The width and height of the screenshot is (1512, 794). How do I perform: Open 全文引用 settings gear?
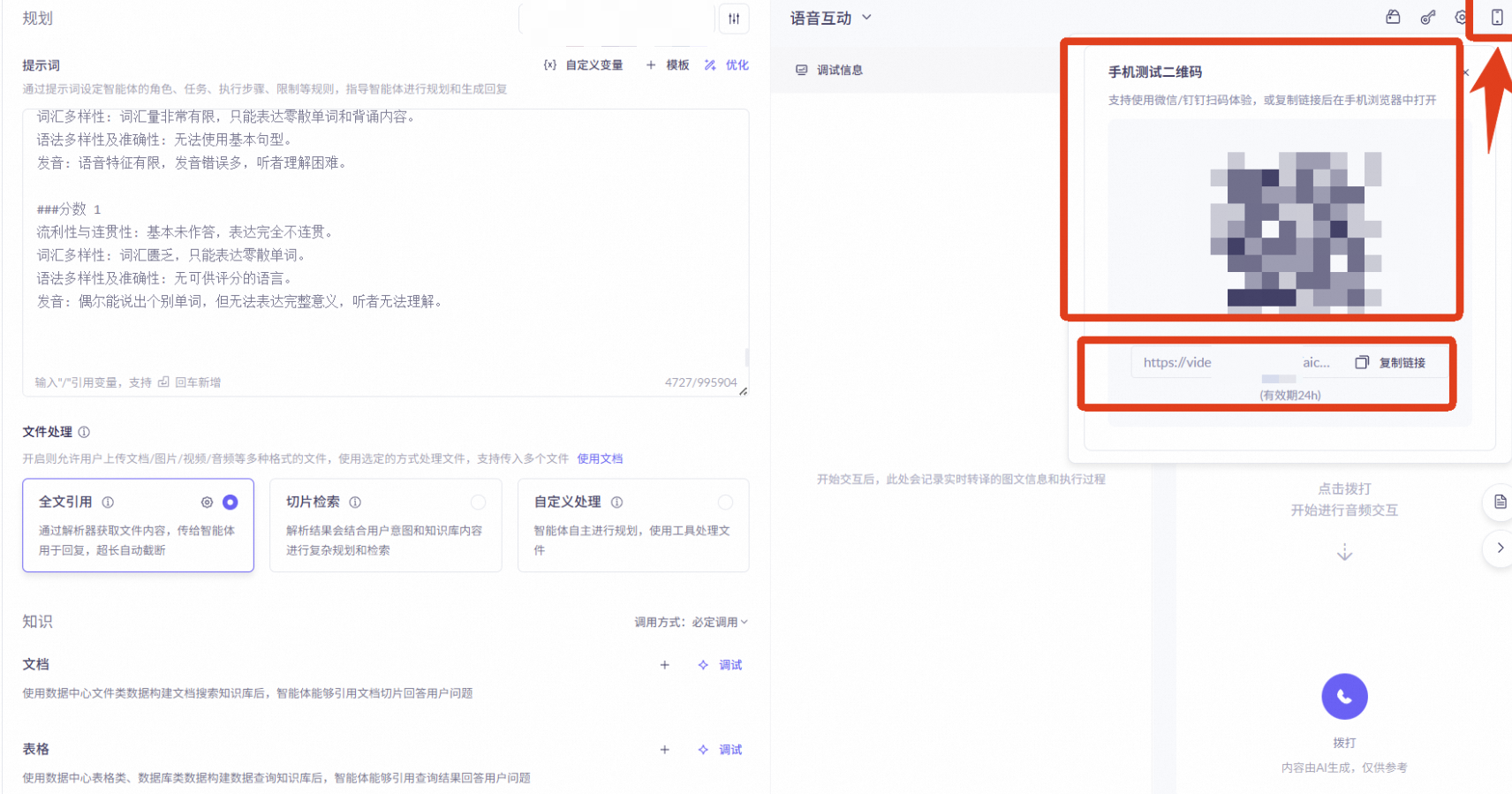tap(207, 502)
